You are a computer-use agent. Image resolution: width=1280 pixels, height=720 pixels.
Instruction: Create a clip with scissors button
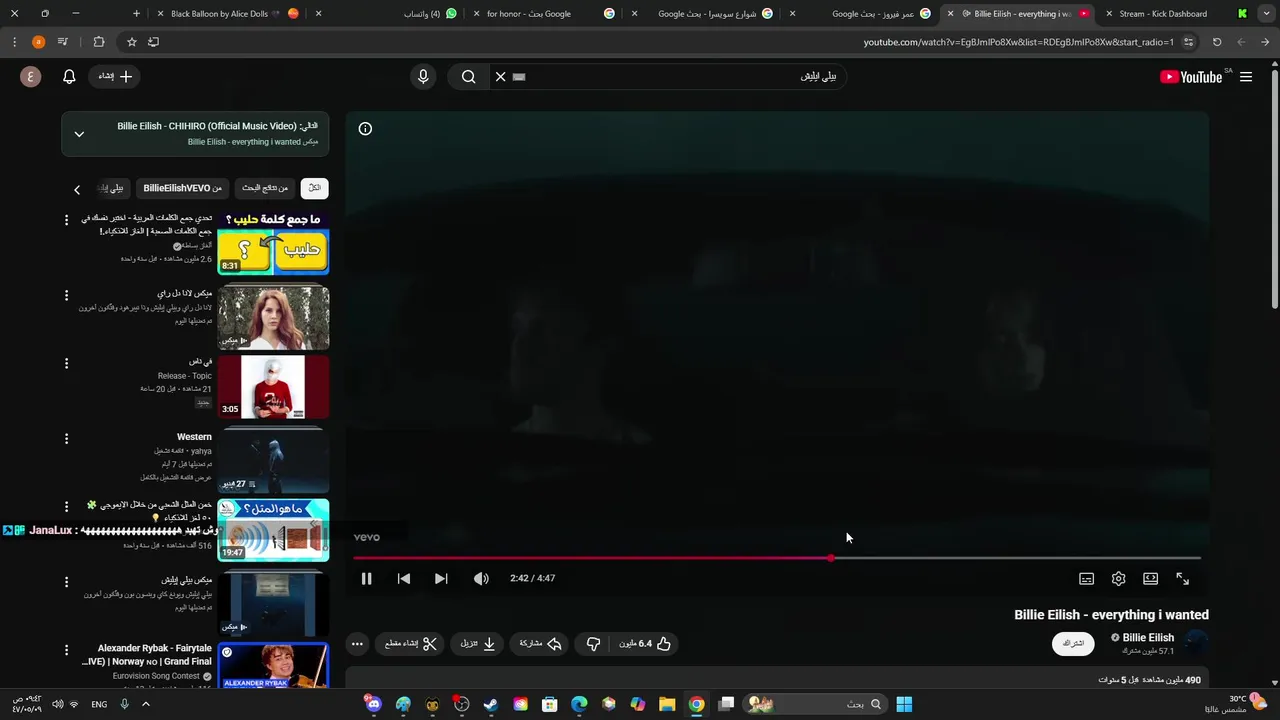[x=411, y=644]
